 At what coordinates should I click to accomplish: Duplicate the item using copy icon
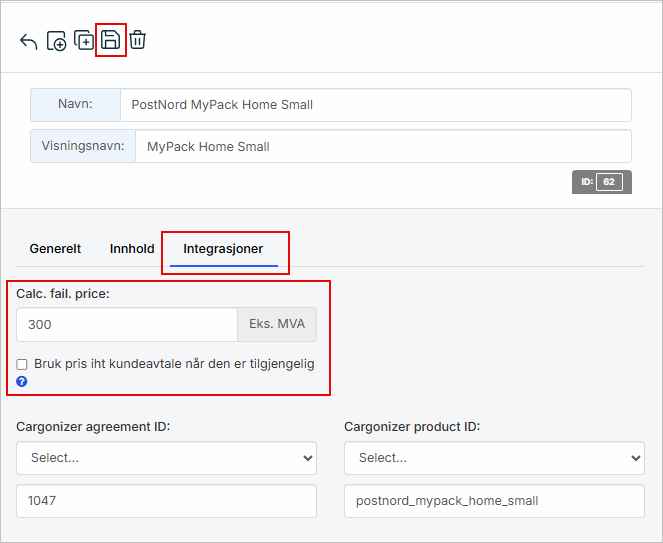(84, 40)
